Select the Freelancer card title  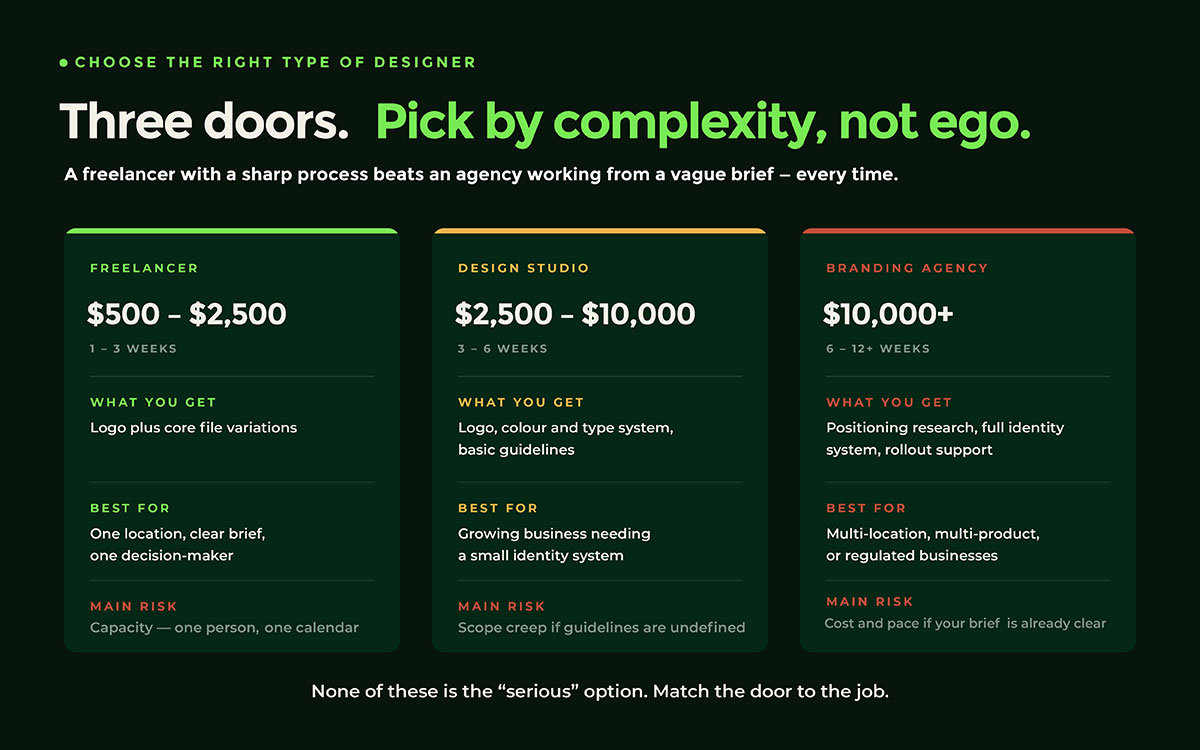point(144,268)
